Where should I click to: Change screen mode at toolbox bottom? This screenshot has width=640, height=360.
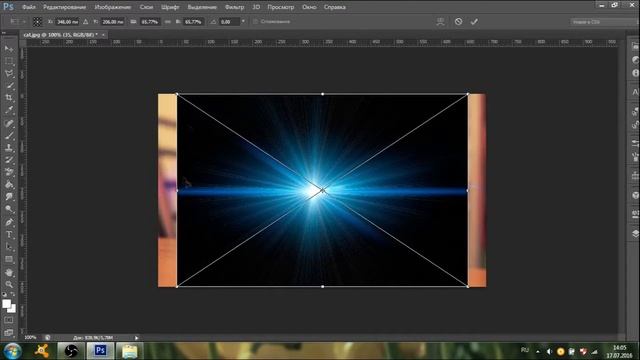coord(9,332)
